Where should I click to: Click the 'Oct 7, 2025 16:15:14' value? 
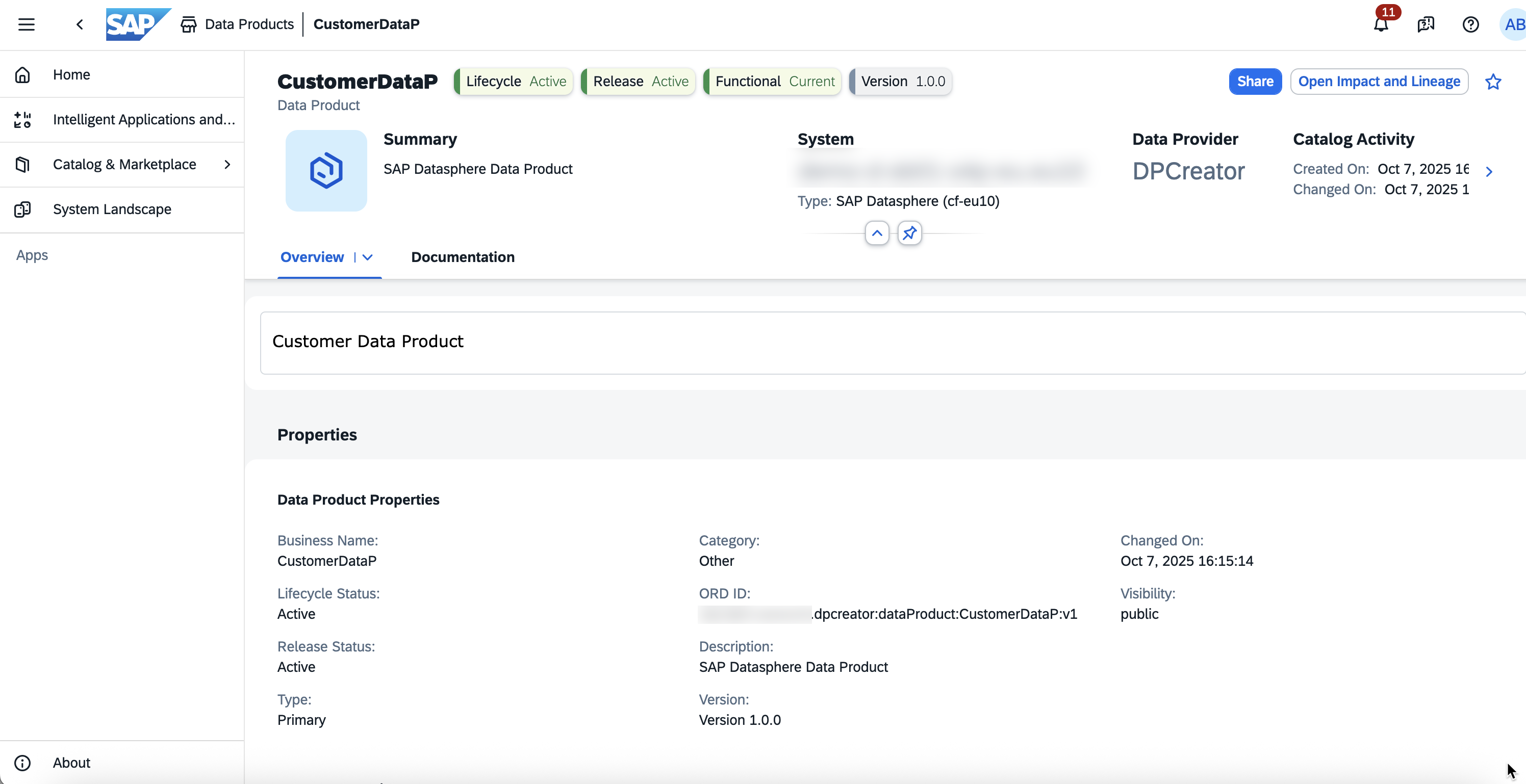[1186, 561]
